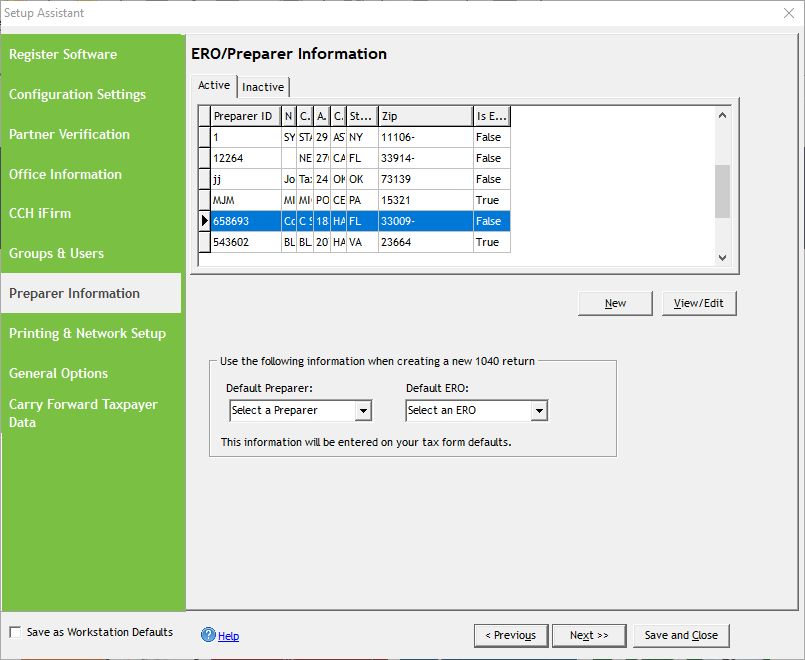Go to Printing & Network Setup
805x660 pixels.
click(87, 333)
